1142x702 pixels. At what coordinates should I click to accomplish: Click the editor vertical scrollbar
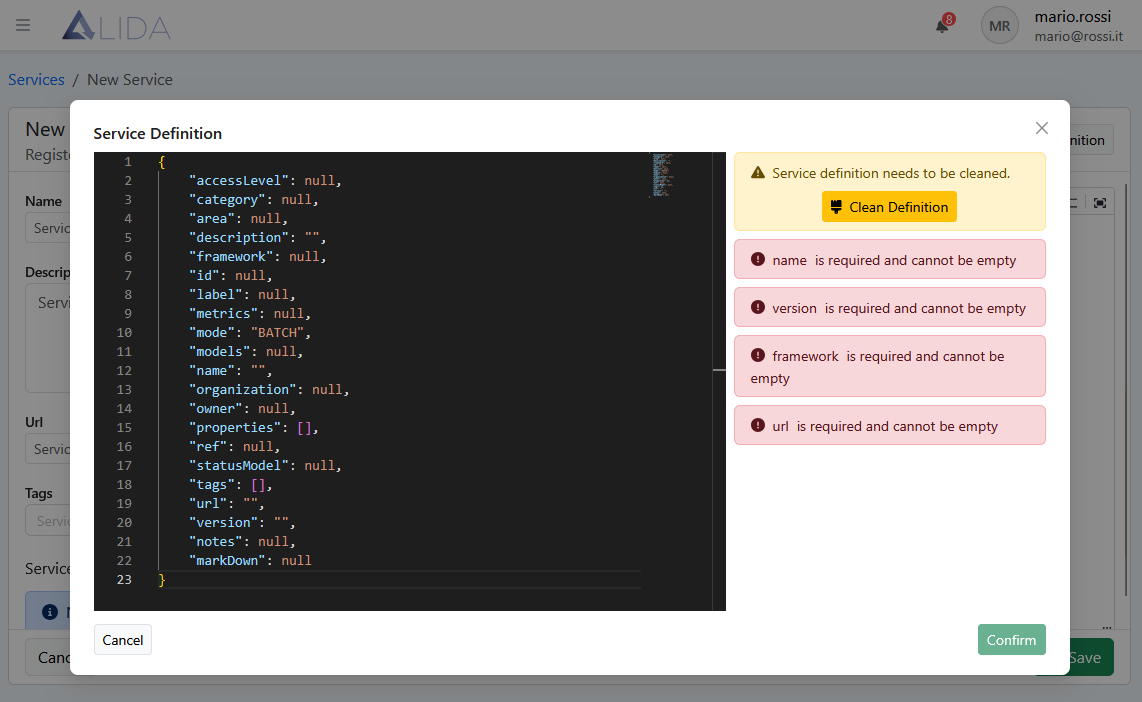(x=719, y=381)
